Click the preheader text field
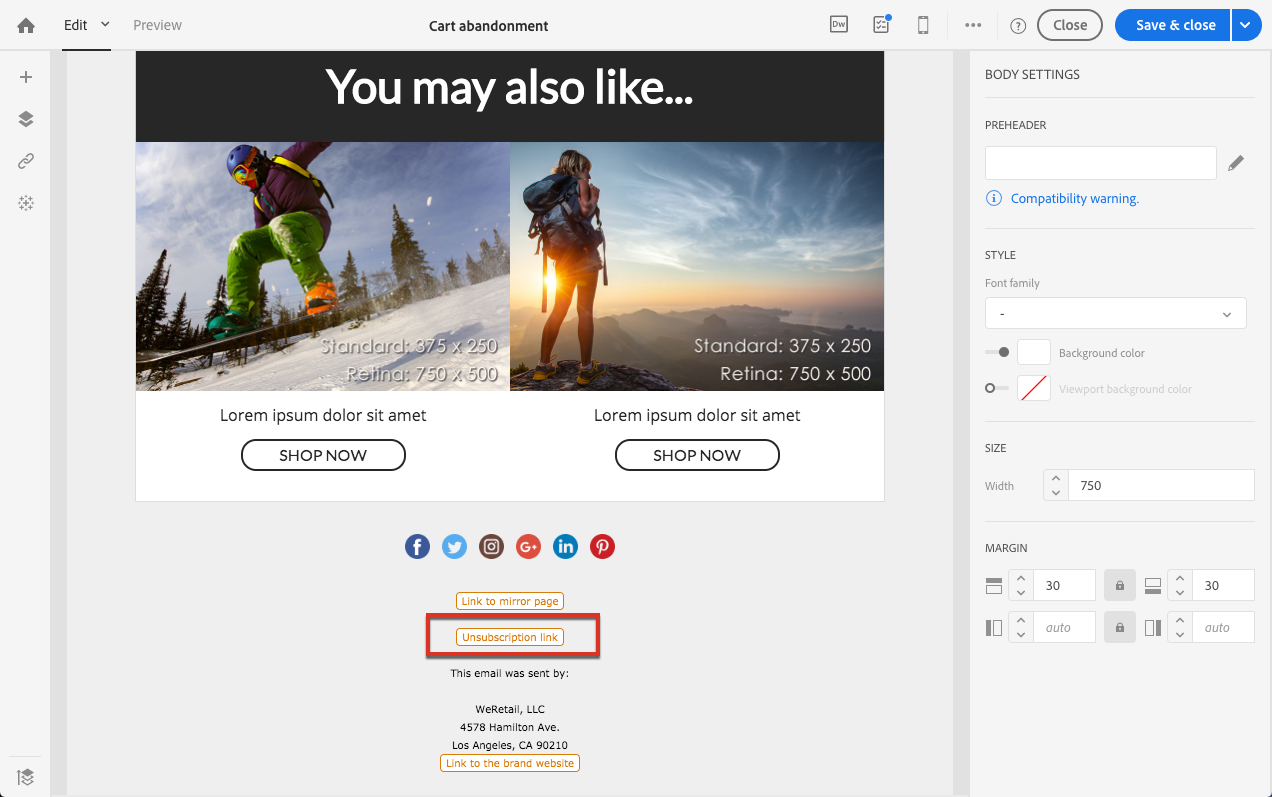 1100,163
